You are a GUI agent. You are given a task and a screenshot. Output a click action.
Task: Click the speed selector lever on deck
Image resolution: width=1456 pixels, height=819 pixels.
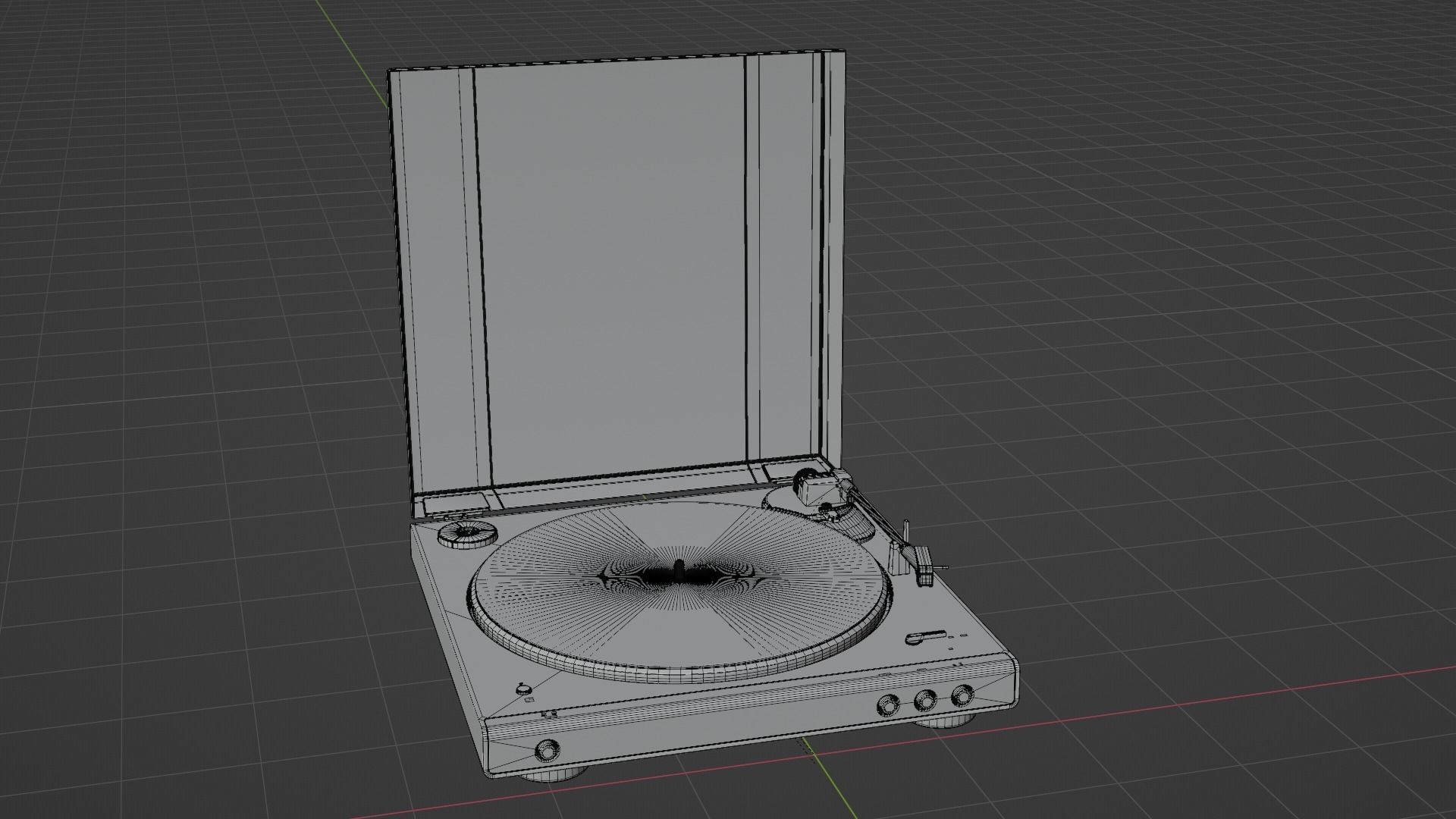(926, 637)
